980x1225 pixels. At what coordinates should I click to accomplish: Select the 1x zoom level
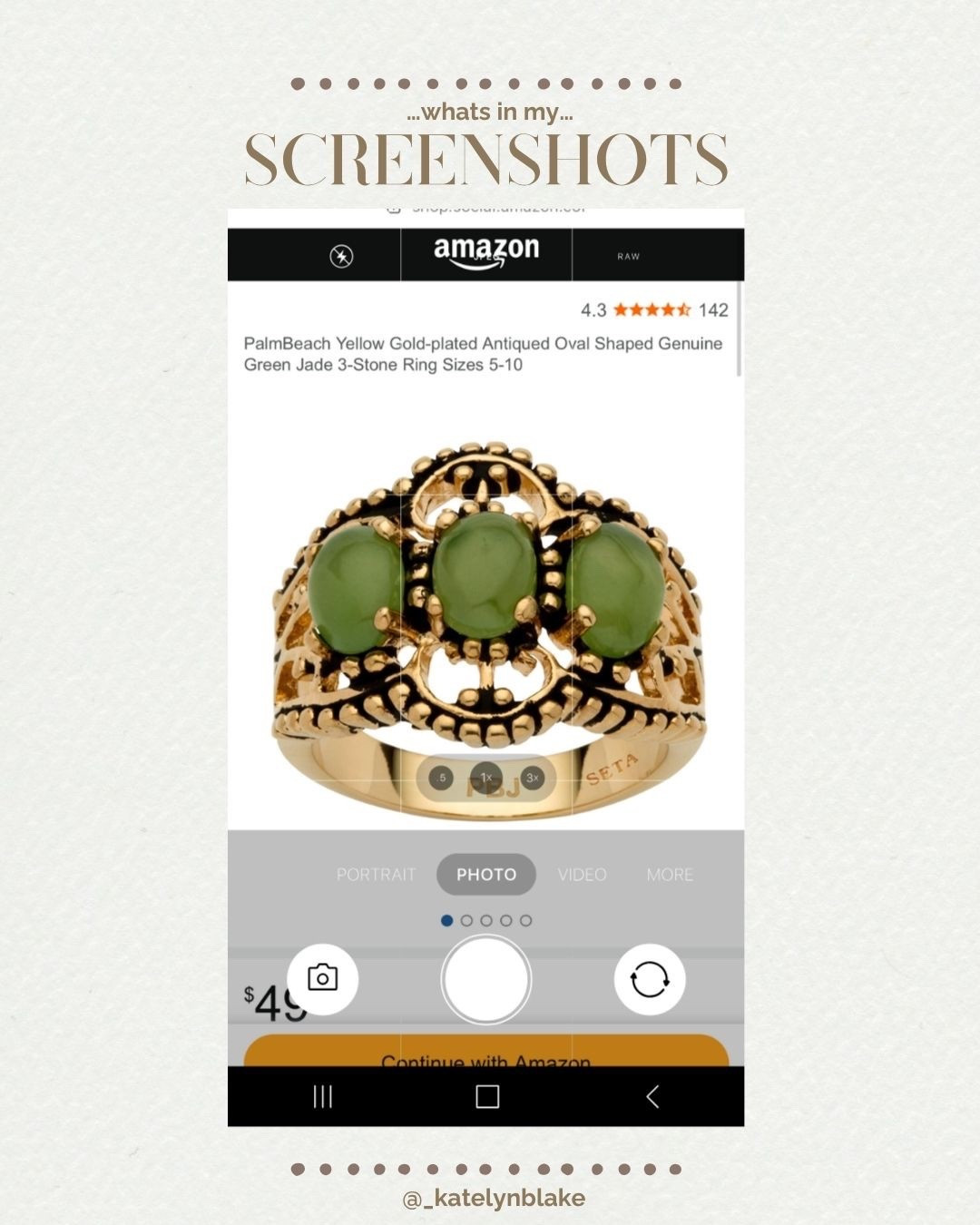point(486,778)
